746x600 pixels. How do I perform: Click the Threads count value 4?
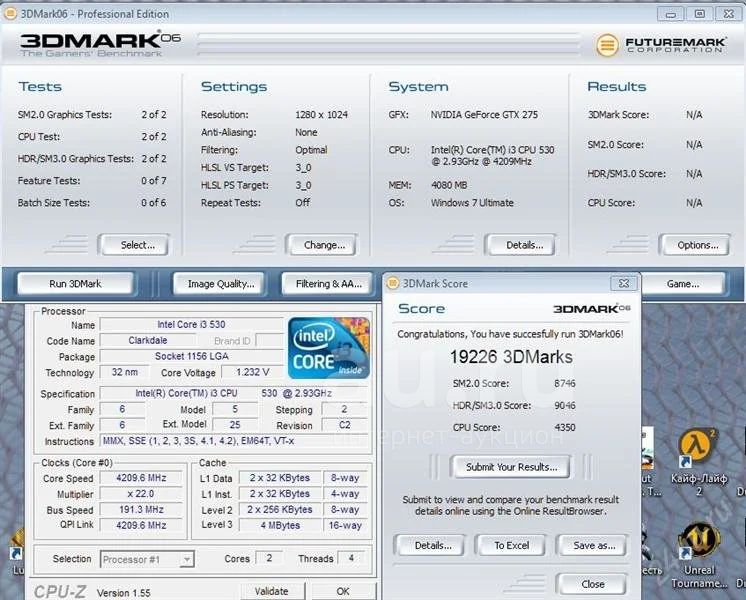(x=352, y=558)
